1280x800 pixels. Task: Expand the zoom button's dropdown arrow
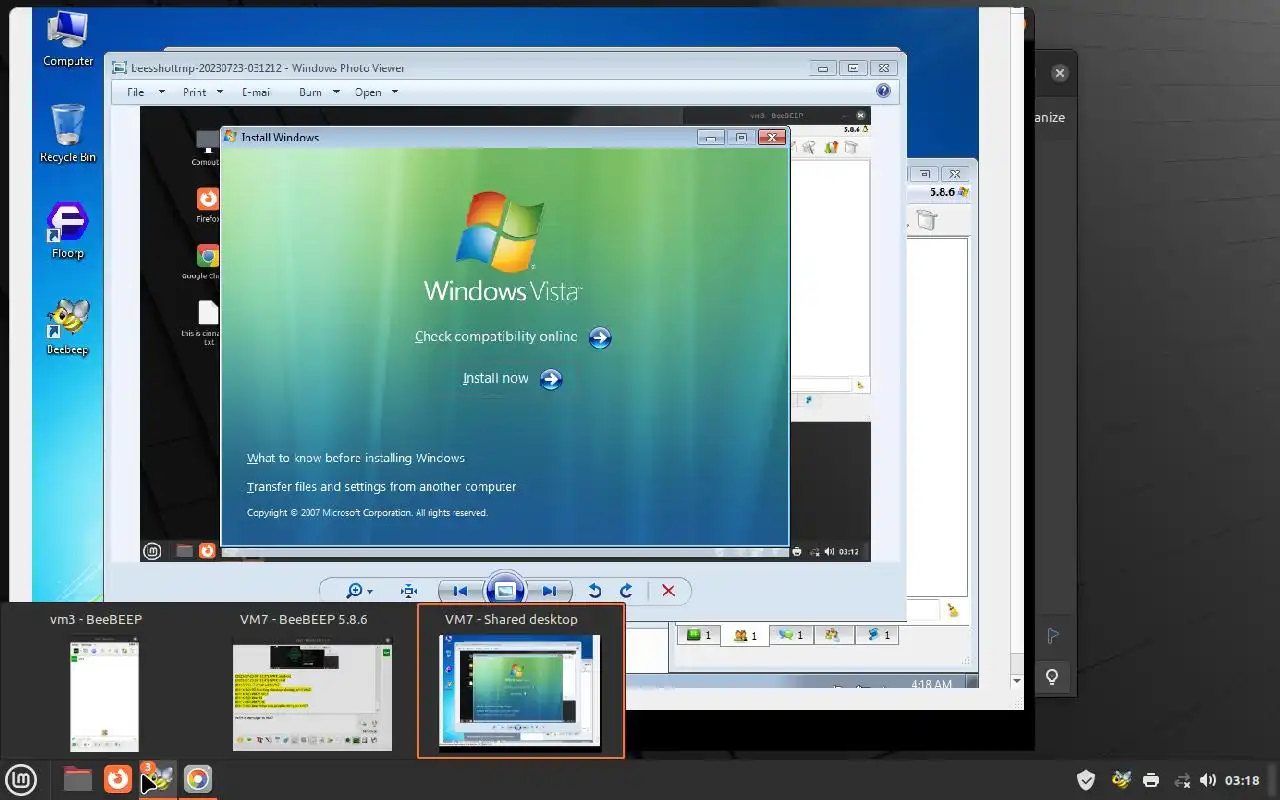coord(370,592)
